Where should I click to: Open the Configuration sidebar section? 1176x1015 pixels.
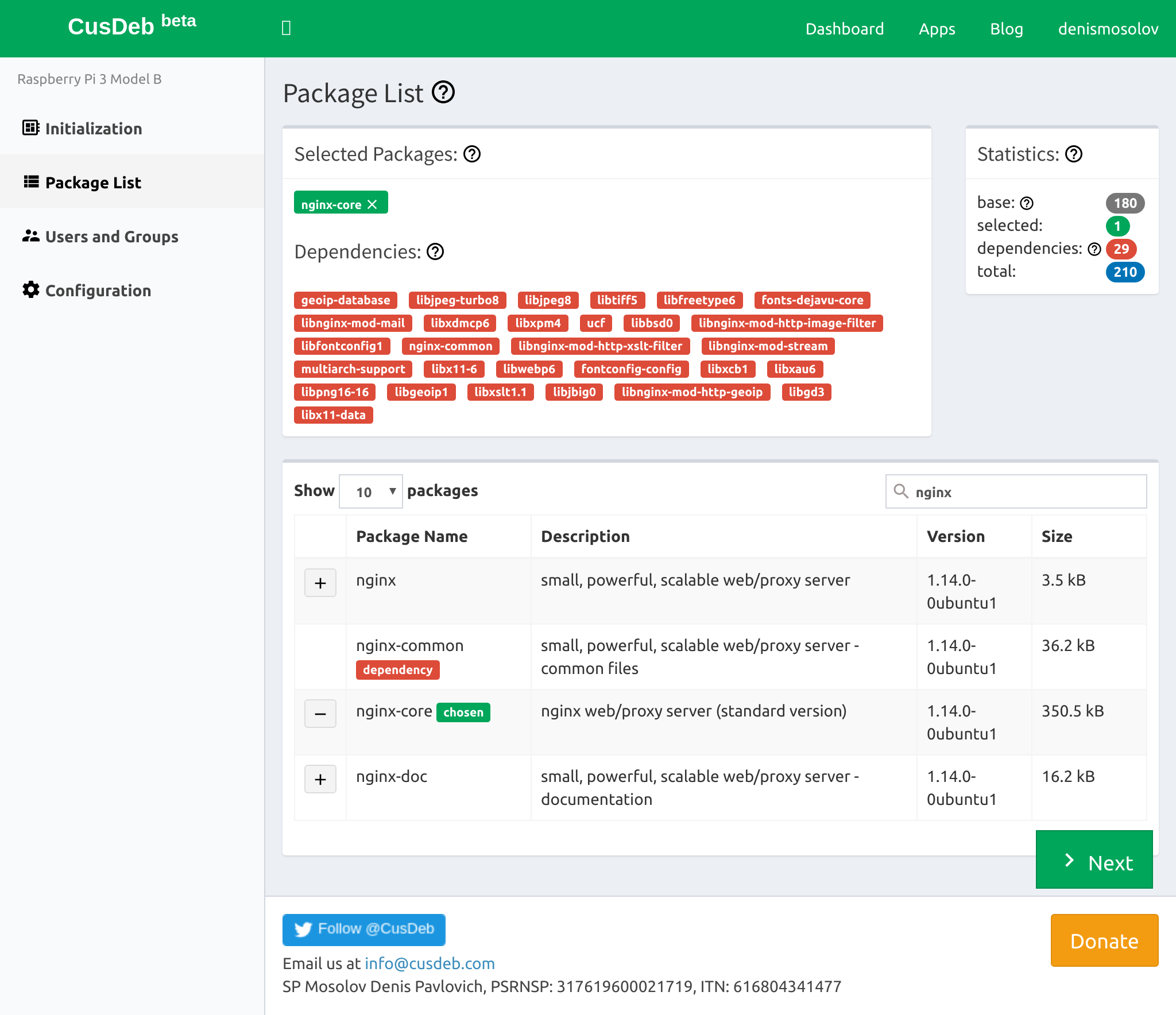click(98, 290)
